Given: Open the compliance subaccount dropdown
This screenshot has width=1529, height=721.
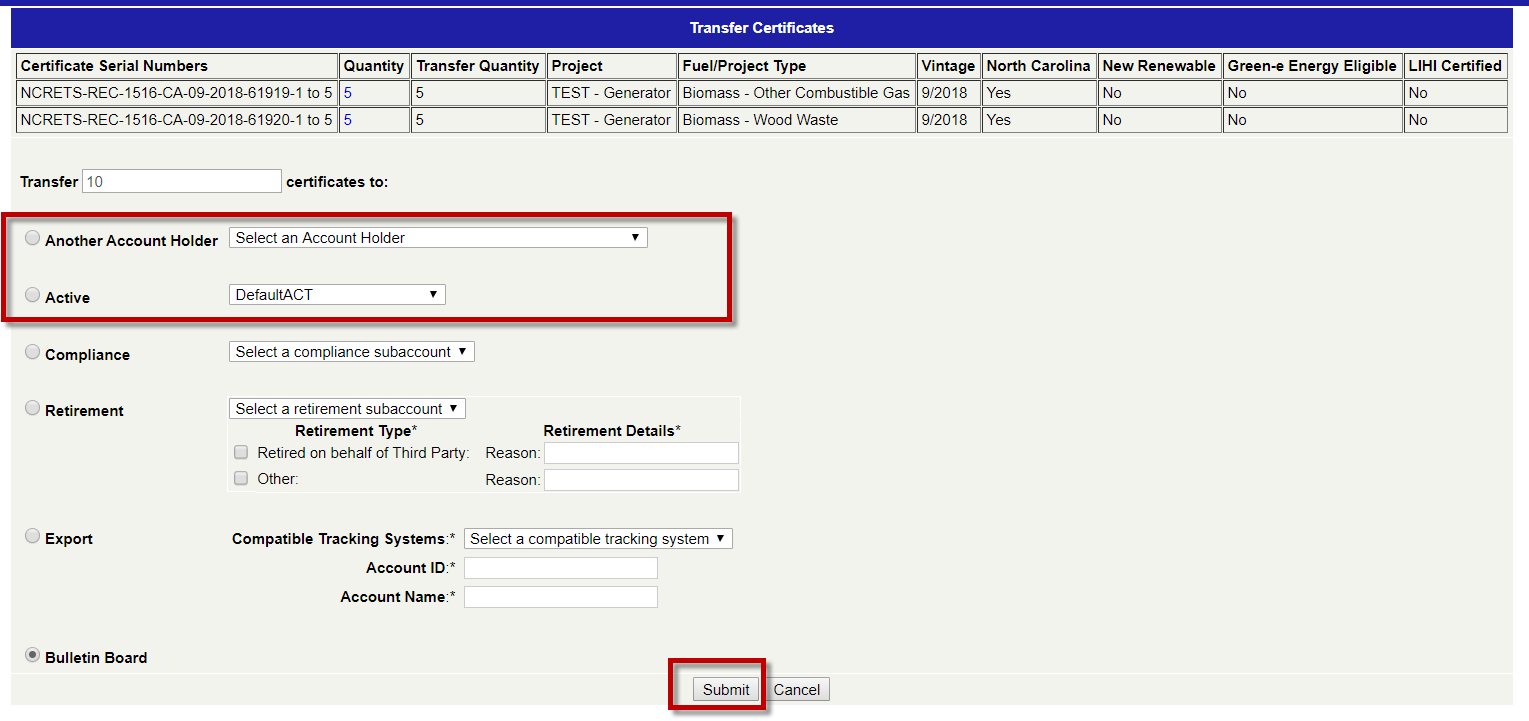Looking at the screenshot, I should point(351,352).
